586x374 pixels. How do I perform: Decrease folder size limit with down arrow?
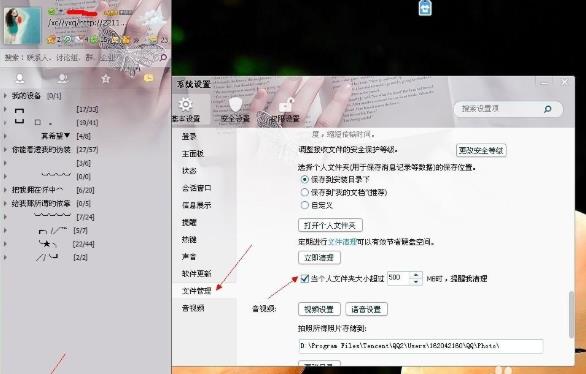click(416, 282)
